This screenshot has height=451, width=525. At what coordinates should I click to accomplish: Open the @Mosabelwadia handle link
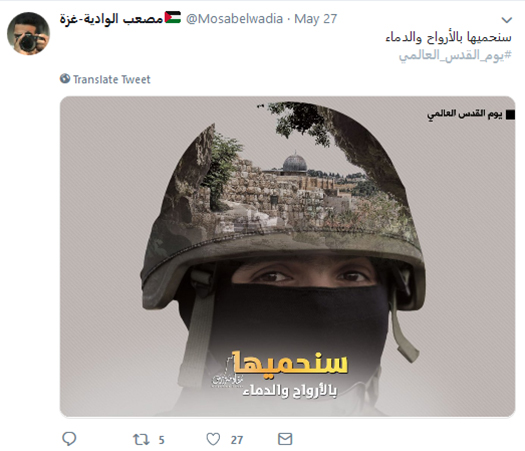point(234,19)
